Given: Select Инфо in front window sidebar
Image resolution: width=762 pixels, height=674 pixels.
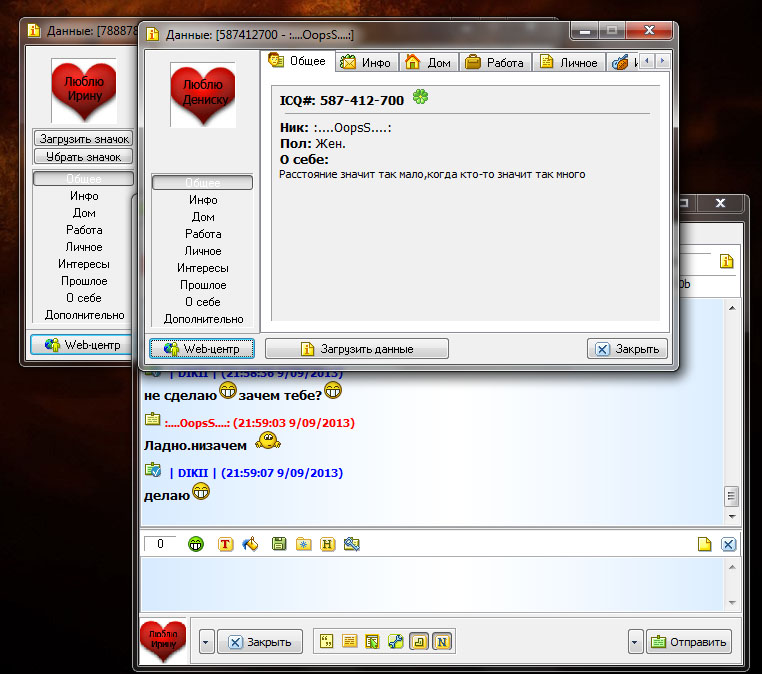Looking at the screenshot, I should coord(203,200).
